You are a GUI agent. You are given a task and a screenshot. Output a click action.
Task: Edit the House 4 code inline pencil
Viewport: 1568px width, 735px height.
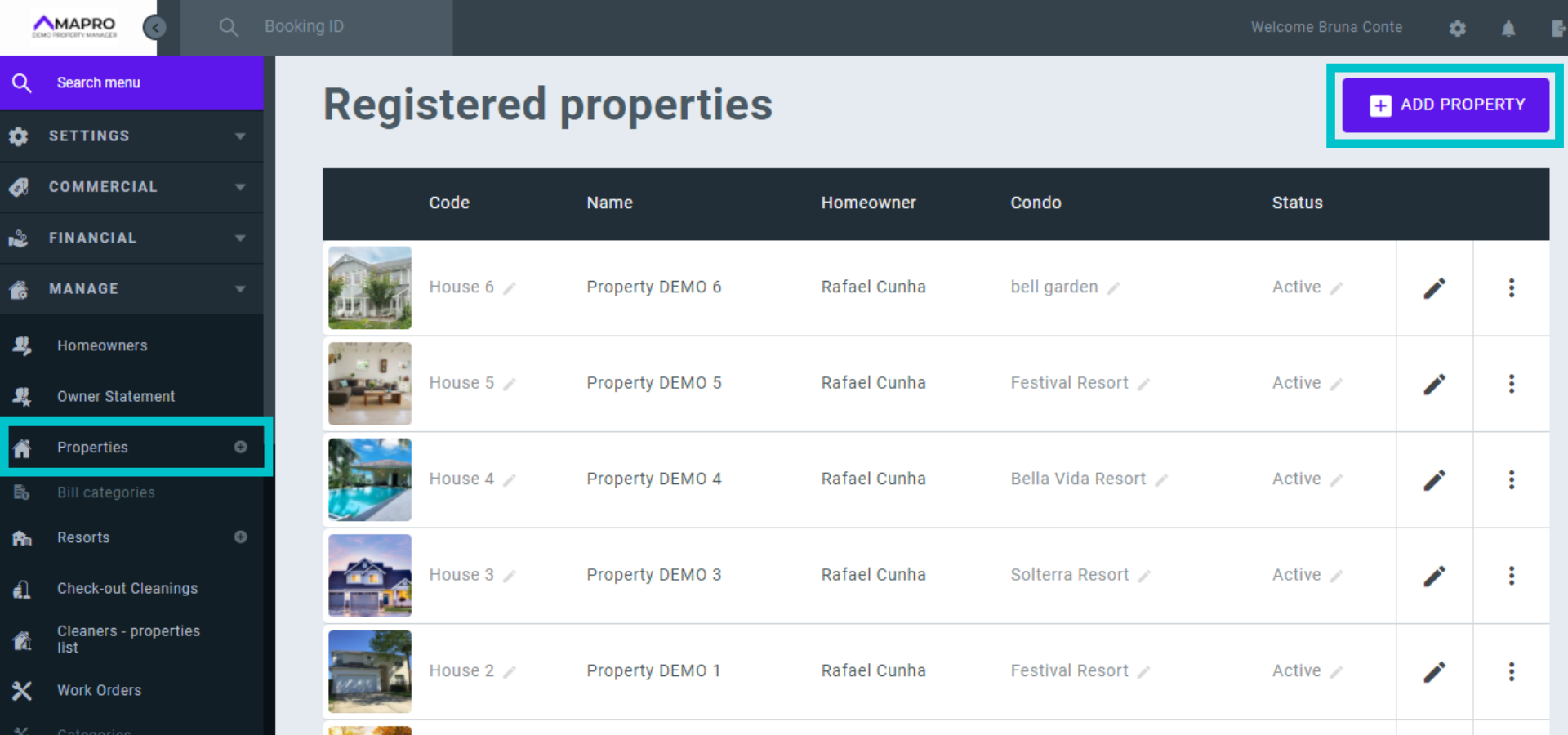[510, 480]
